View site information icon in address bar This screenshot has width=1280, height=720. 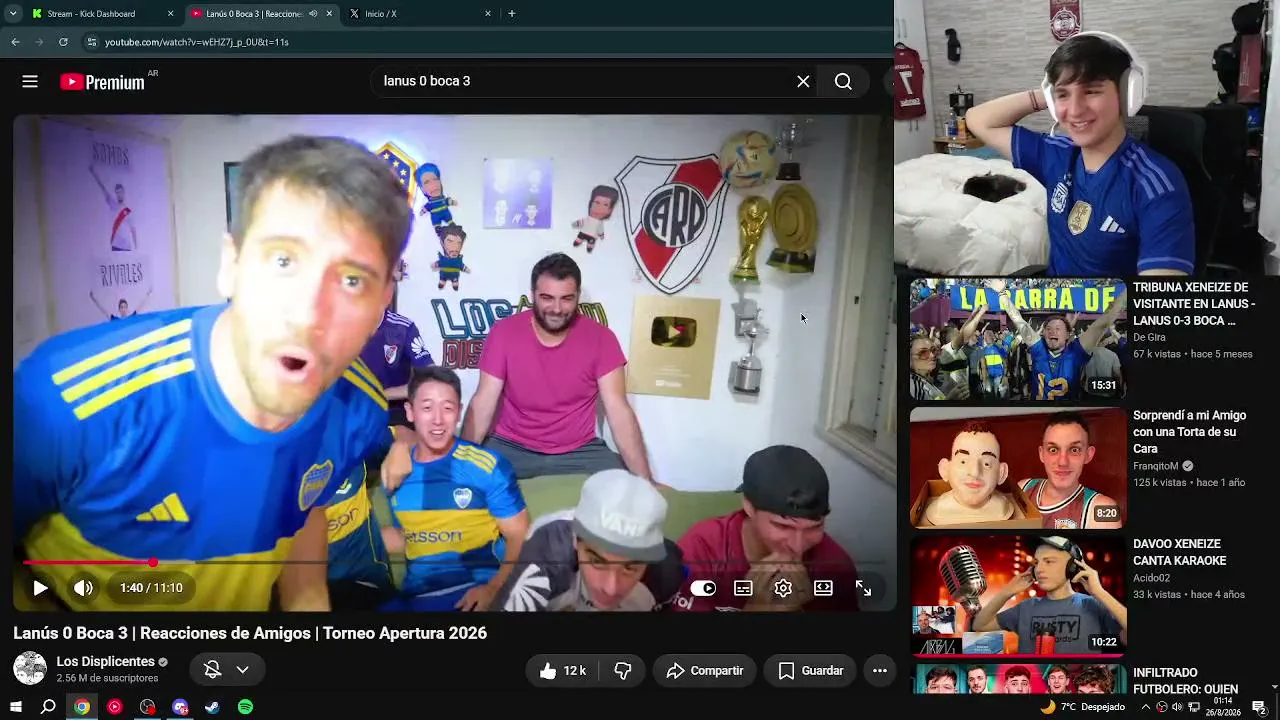92,42
